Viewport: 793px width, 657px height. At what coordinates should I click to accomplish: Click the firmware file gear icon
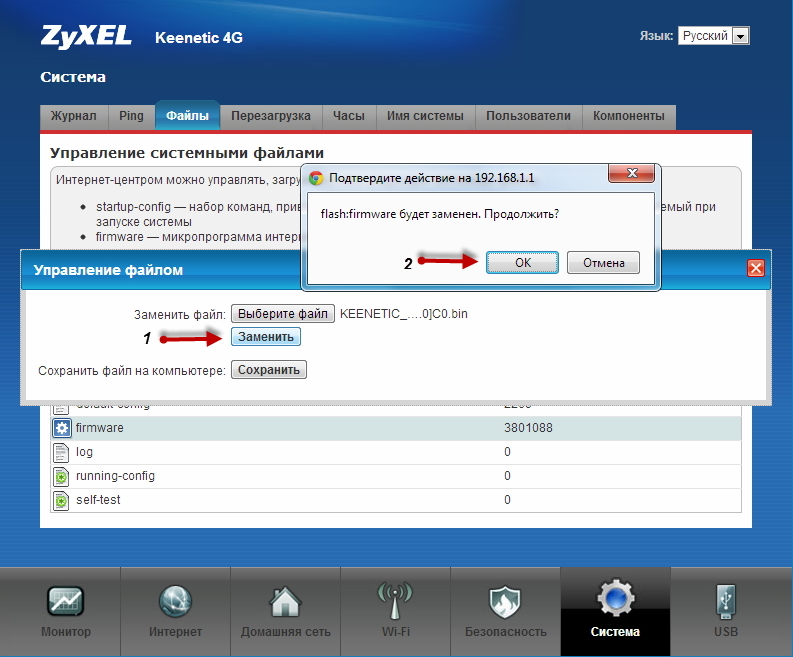60,428
